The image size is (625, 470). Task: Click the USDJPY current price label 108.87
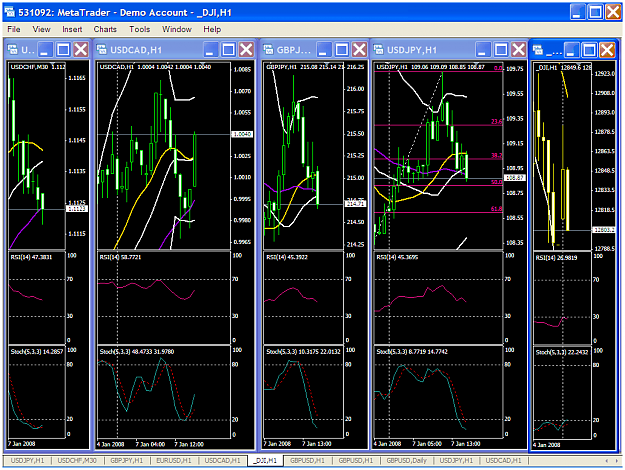[x=515, y=178]
